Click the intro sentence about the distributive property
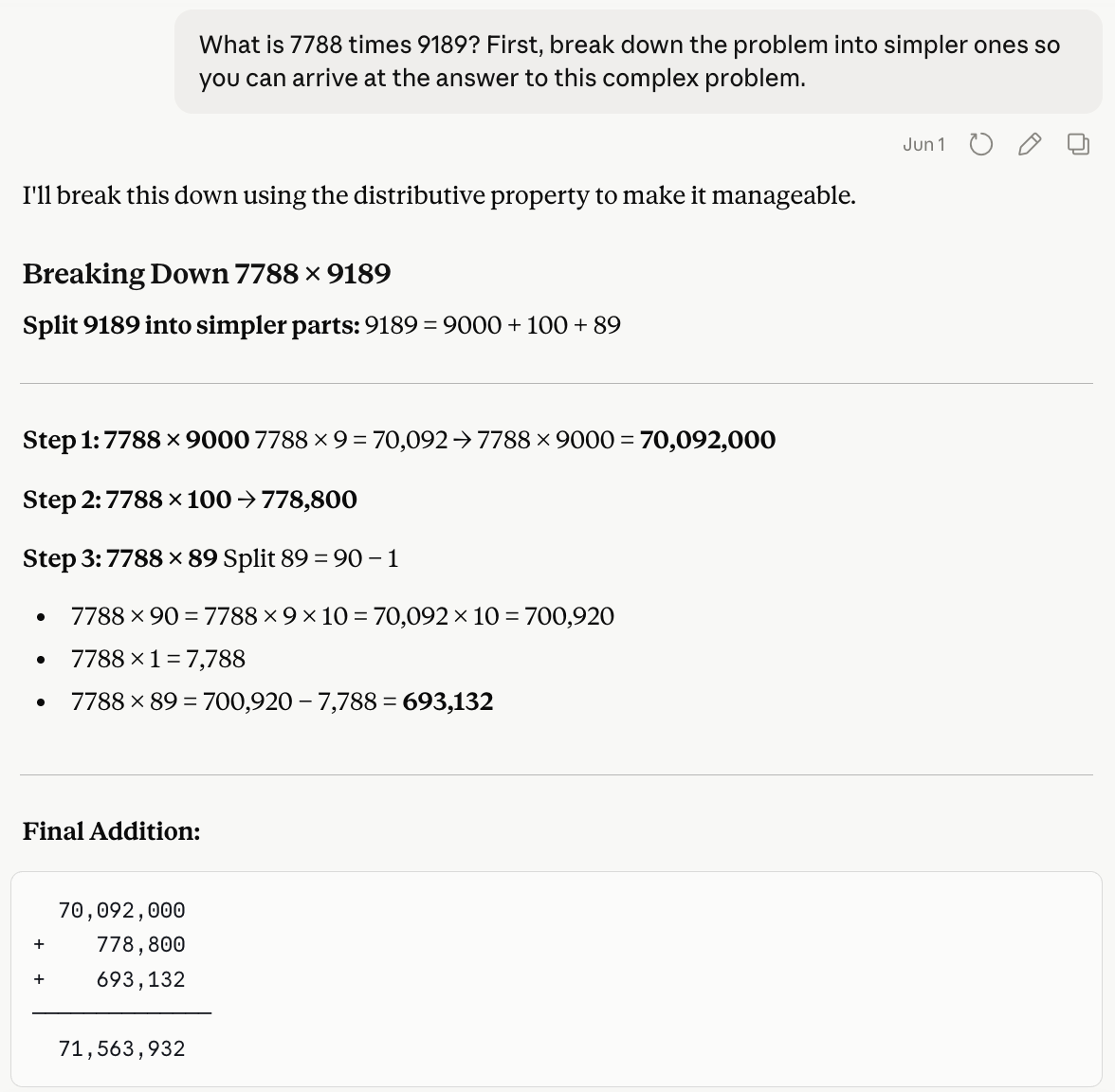 click(439, 195)
